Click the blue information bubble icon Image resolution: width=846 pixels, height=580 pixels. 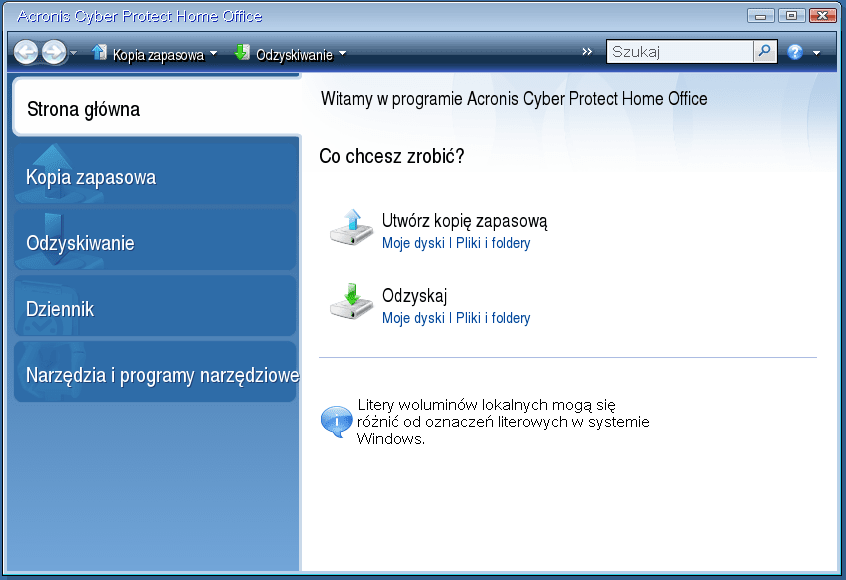337,421
